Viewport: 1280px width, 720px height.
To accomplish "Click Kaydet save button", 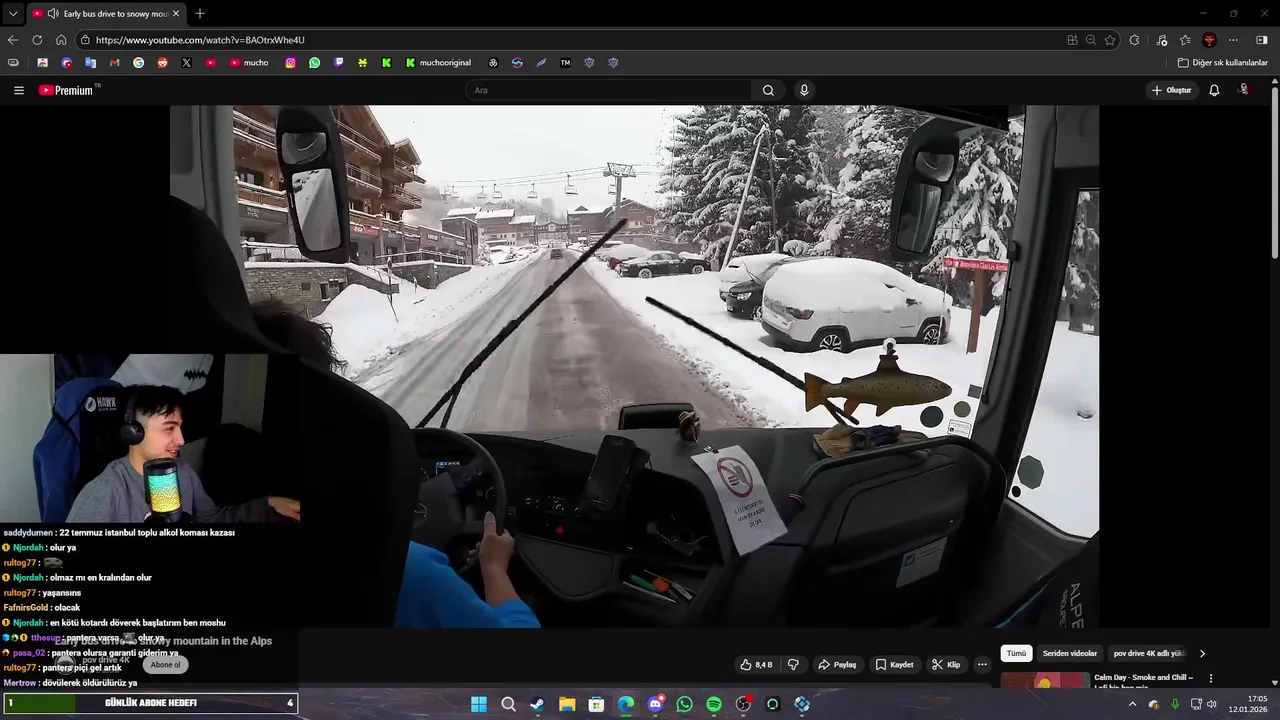I will 894,665.
